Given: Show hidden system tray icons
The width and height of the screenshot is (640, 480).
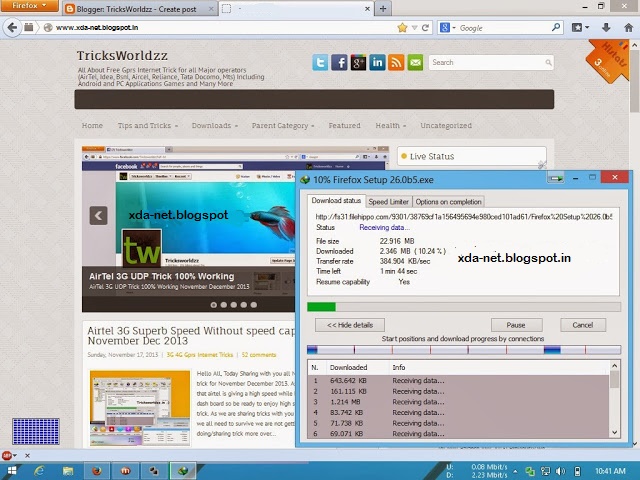Looking at the screenshot, I should point(515,471).
